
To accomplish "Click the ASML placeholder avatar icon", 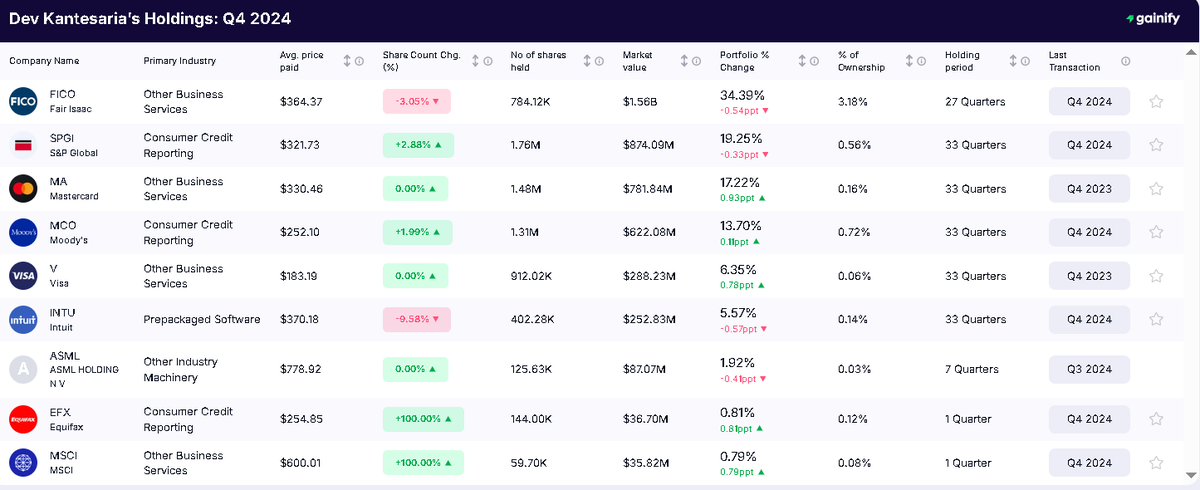I will [23, 369].
